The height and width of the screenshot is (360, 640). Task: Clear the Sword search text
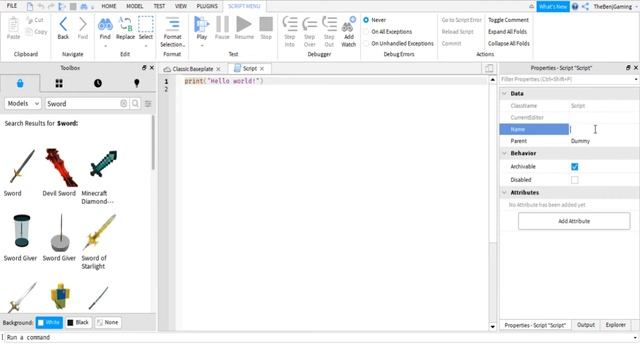click(124, 104)
